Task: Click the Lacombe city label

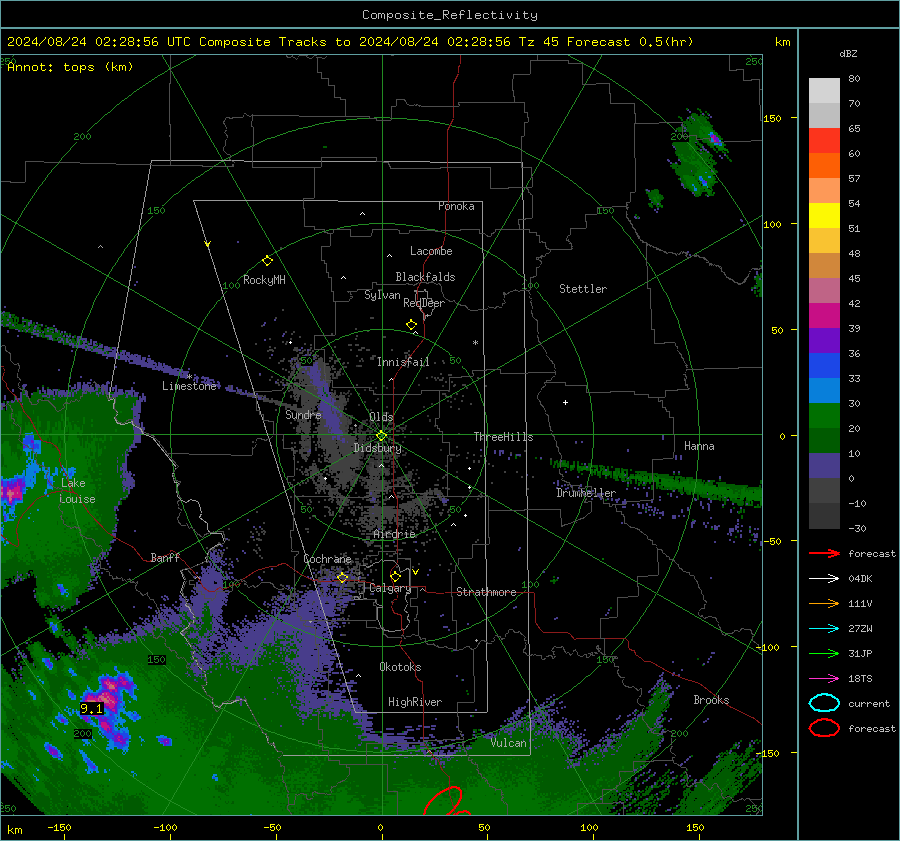Action: (x=431, y=251)
